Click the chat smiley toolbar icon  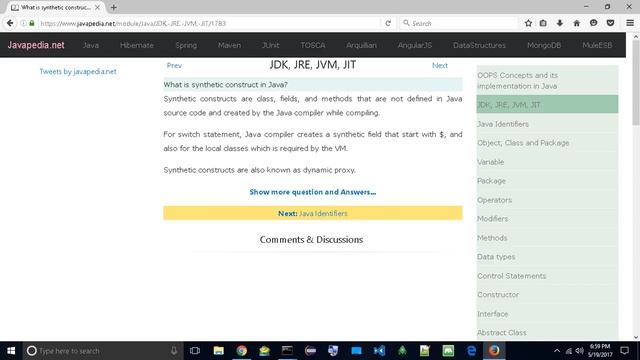[593, 23]
